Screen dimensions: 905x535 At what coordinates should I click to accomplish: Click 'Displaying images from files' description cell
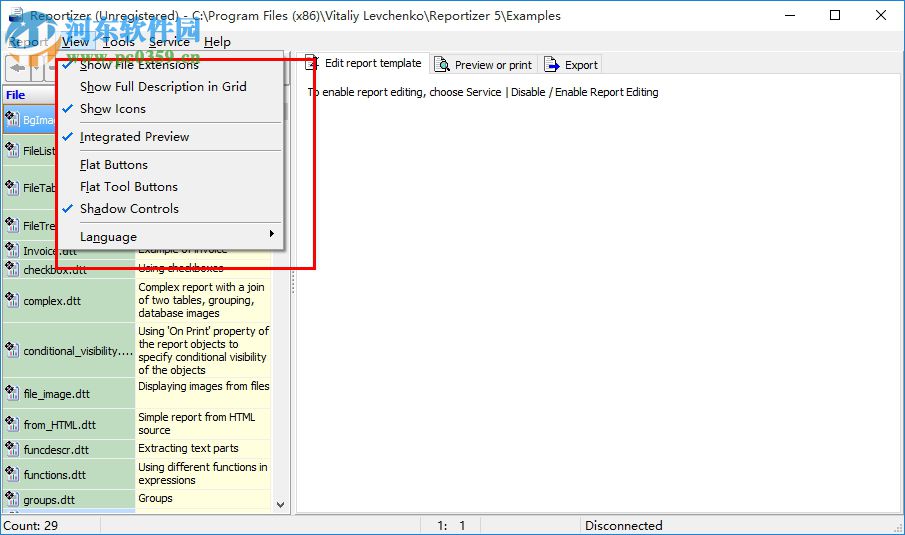203,394
